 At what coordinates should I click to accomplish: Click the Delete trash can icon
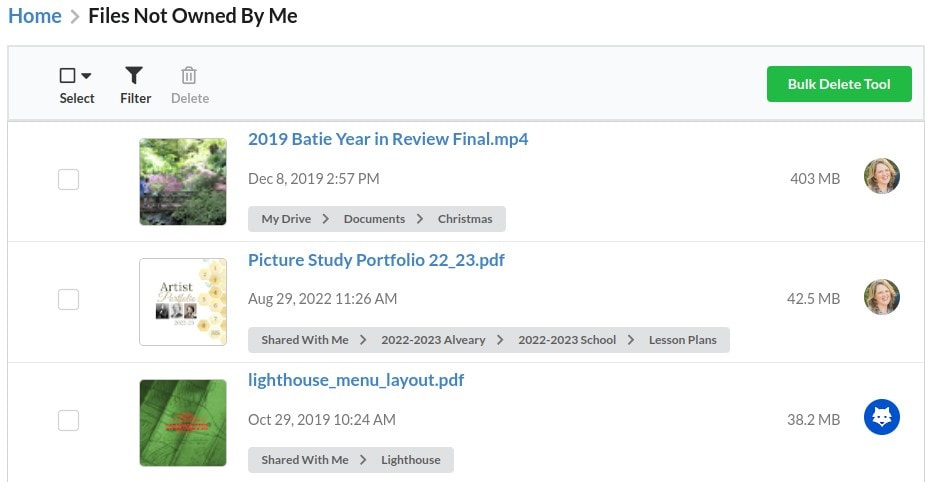tap(189, 75)
